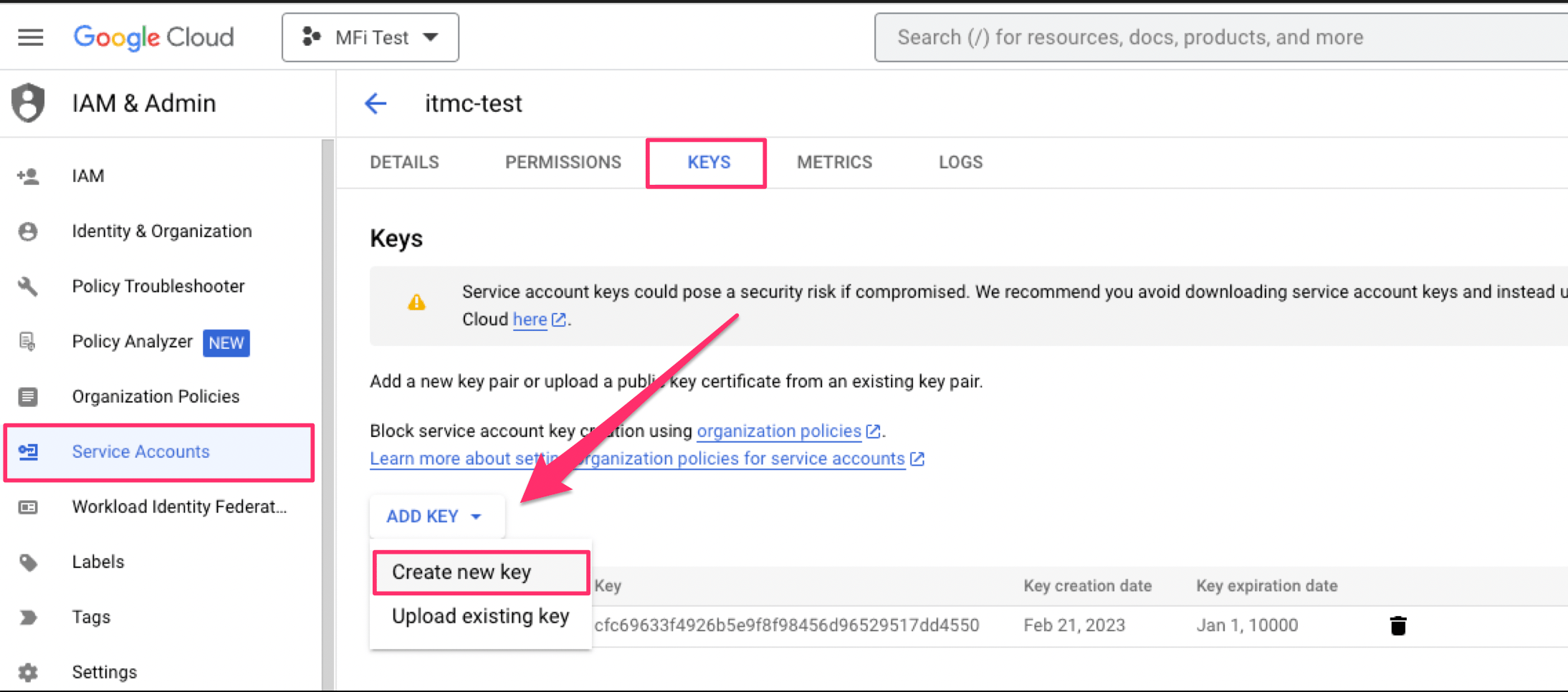1568x692 pixels.
Task: Click the Settings gear icon in sidebar
Action: (x=28, y=672)
